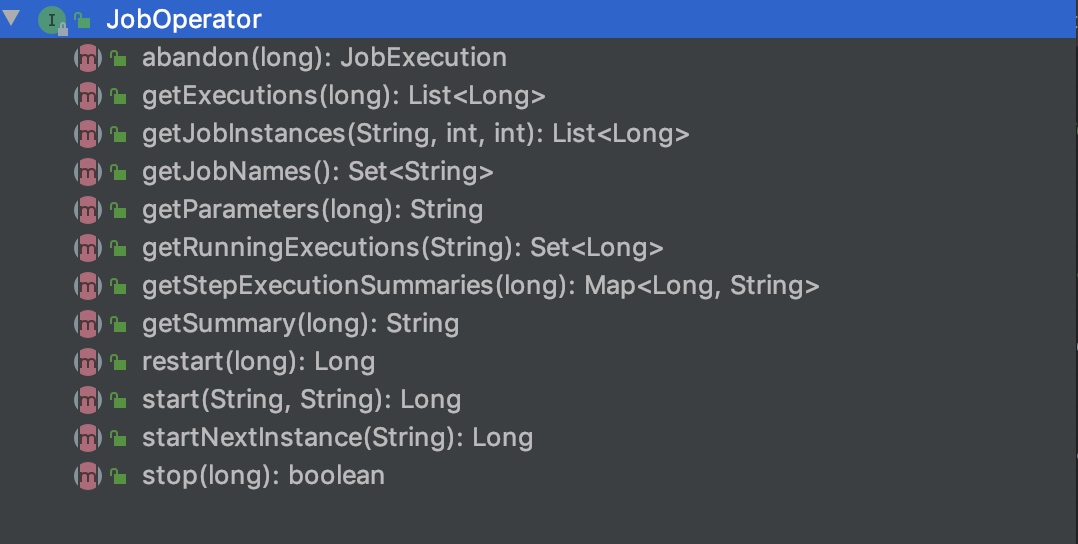This screenshot has width=1078, height=544.
Task: Click the green public lock icon beside startNextInstance
Action: [x=118, y=439]
